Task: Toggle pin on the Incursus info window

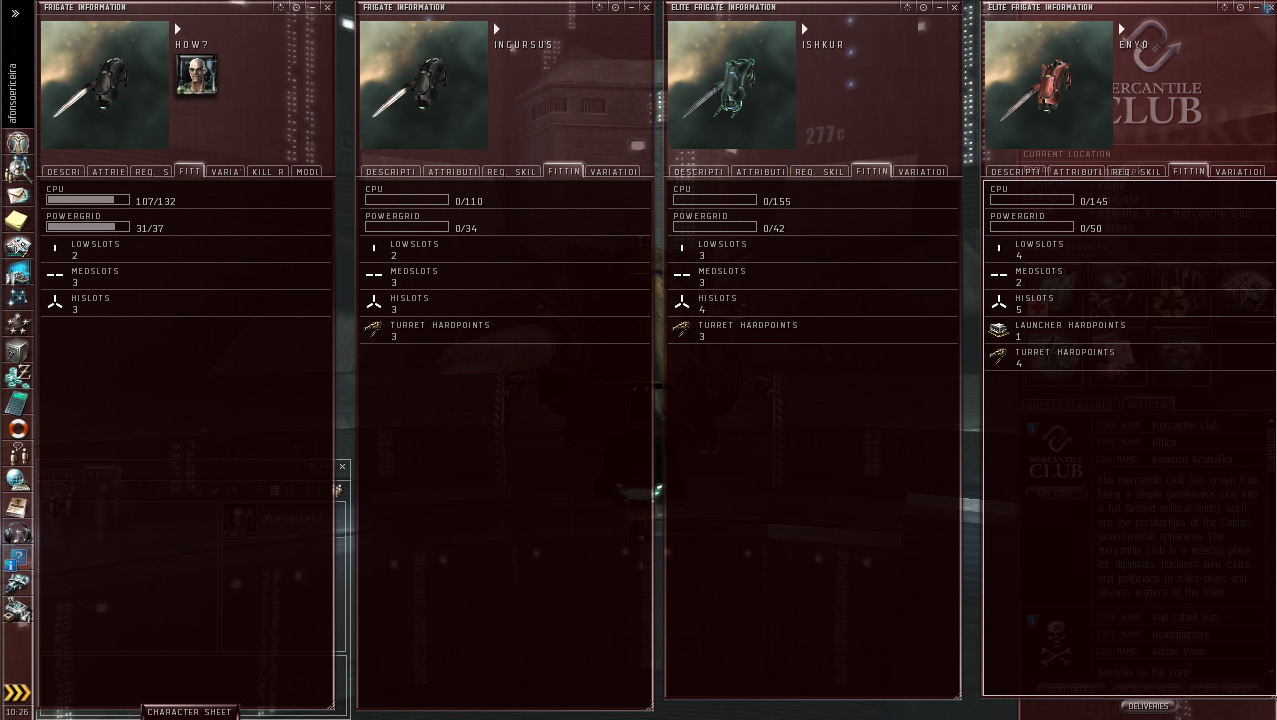Action: pos(615,7)
